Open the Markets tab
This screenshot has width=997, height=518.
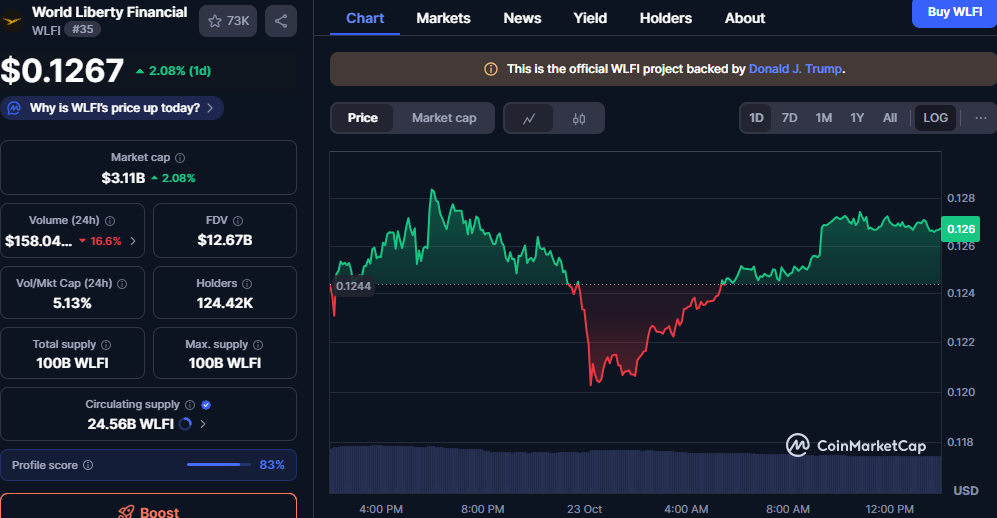pyautogui.click(x=443, y=18)
